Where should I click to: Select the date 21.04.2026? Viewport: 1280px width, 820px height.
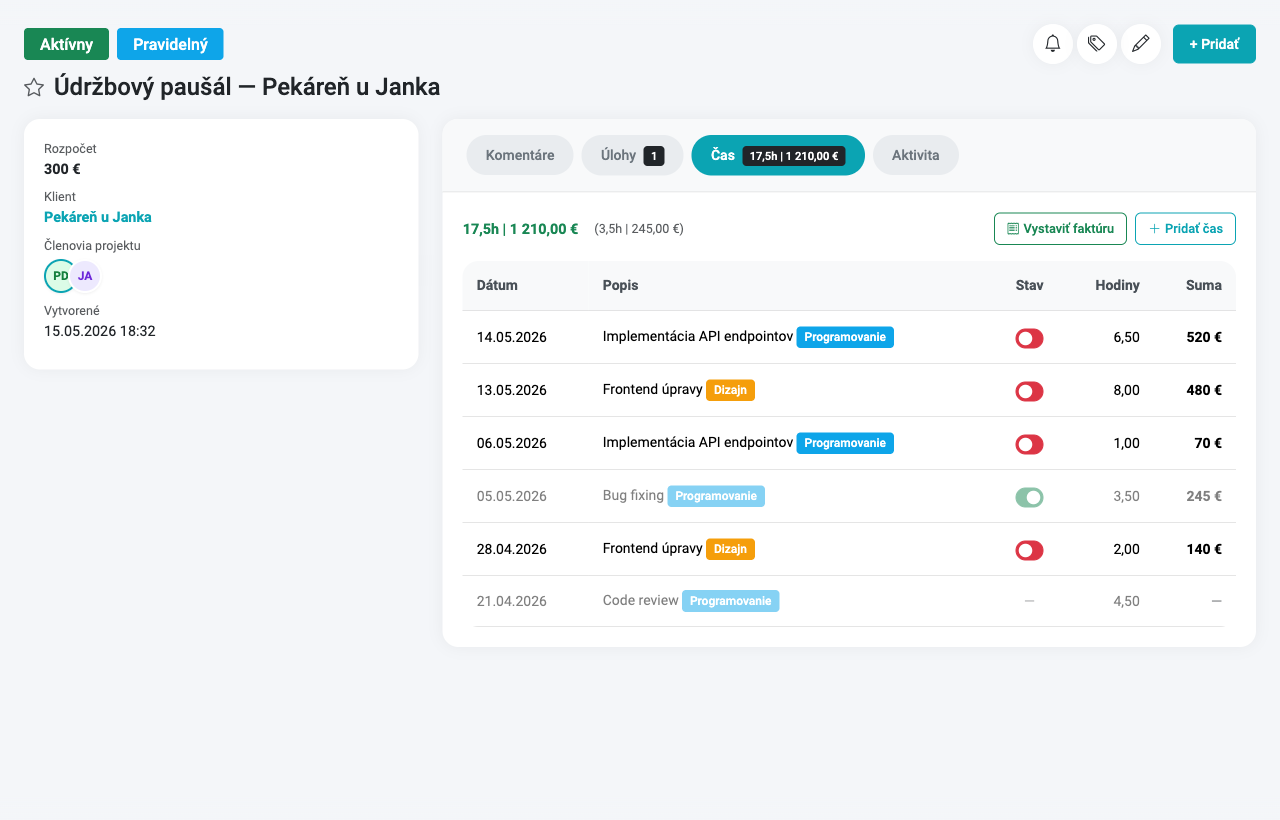click(x=512, y=601)
